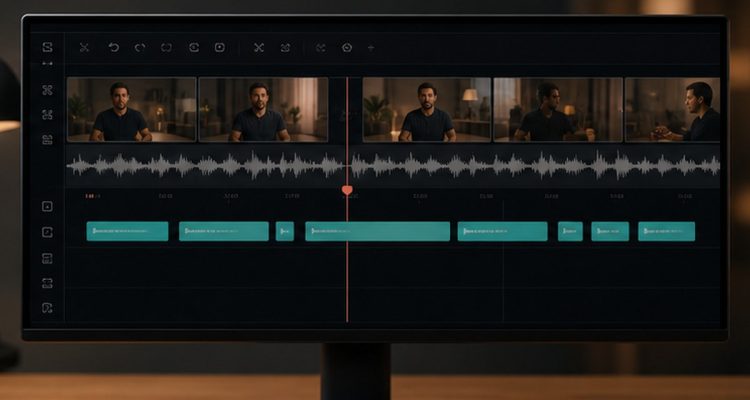
Task: Select the first video clip thumbnail with plant
Action: 132,110
